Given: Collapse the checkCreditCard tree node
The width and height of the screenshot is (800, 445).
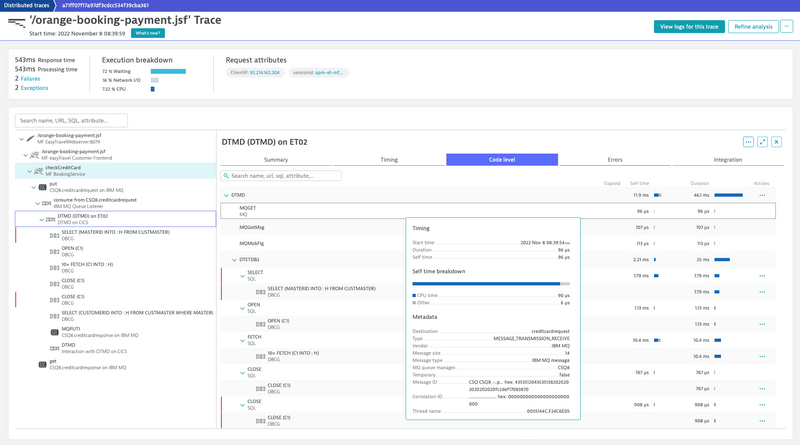Looking at the screenshot, I should [29, 170].
